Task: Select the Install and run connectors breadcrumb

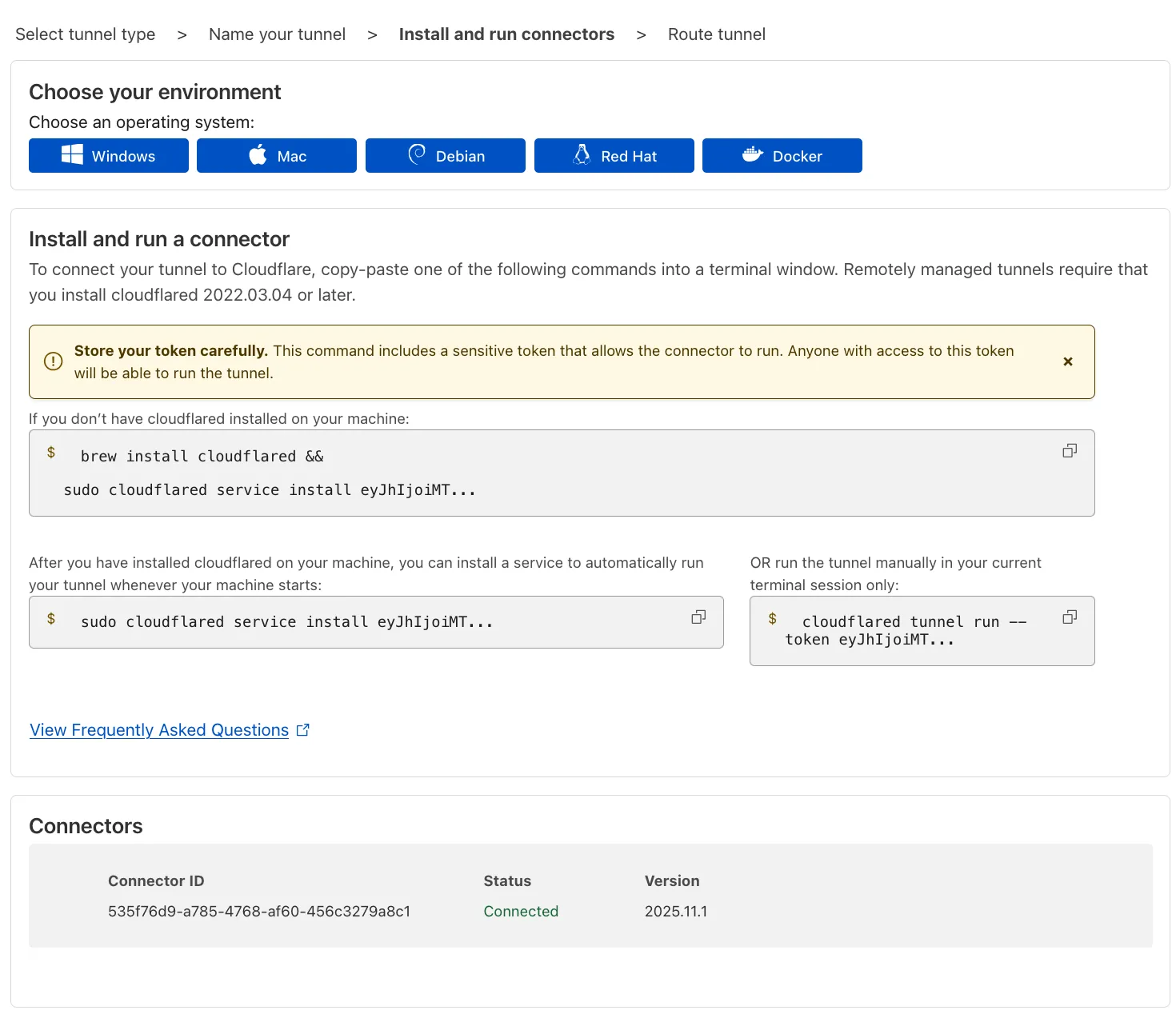Action: 506,34
